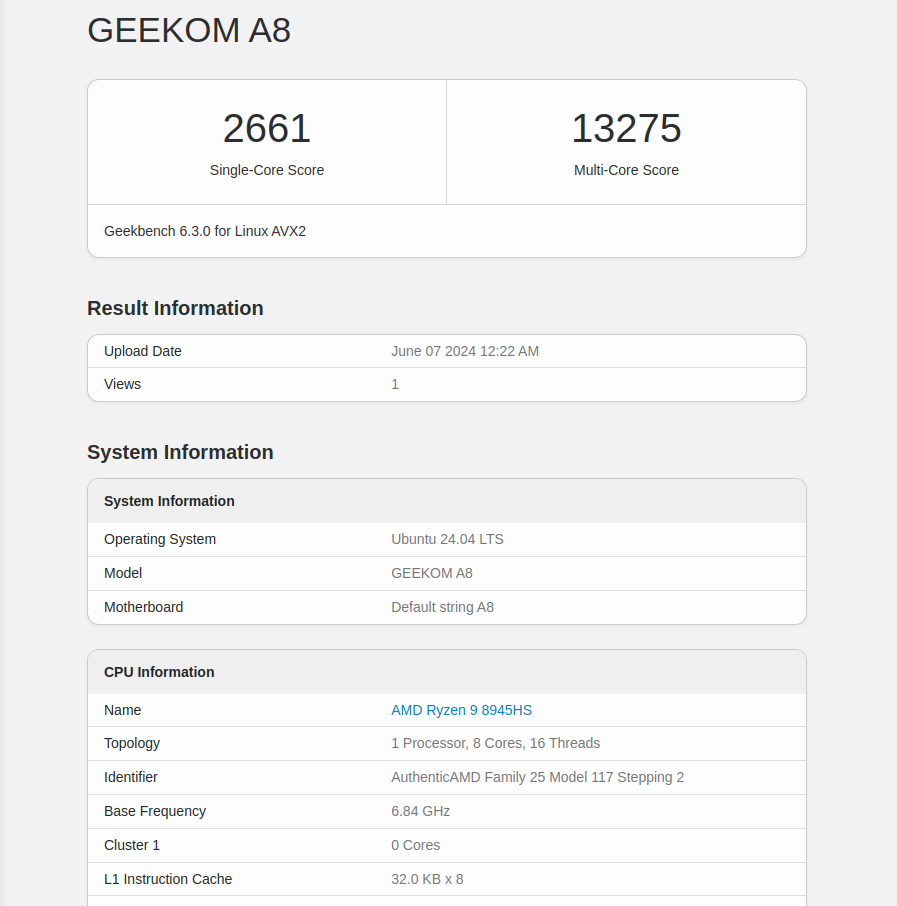Click the Identifier row label
This screenshot has width=897, height=906.
tap(131, 777)
